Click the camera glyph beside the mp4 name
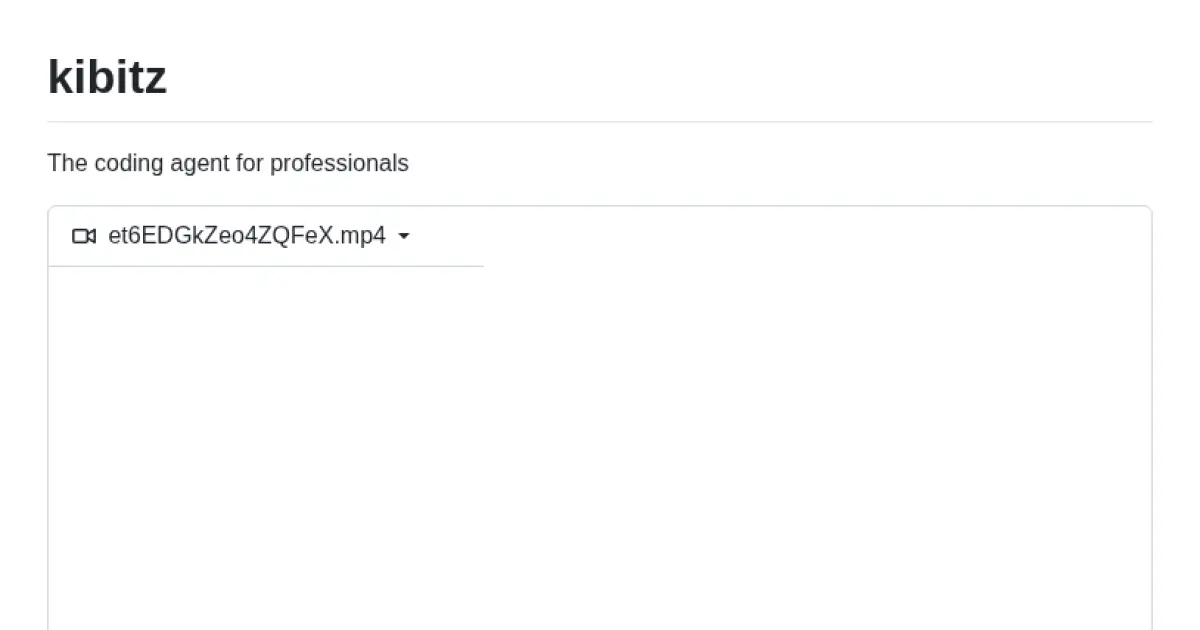This screenshot has height=630, width=1200. 84,236
